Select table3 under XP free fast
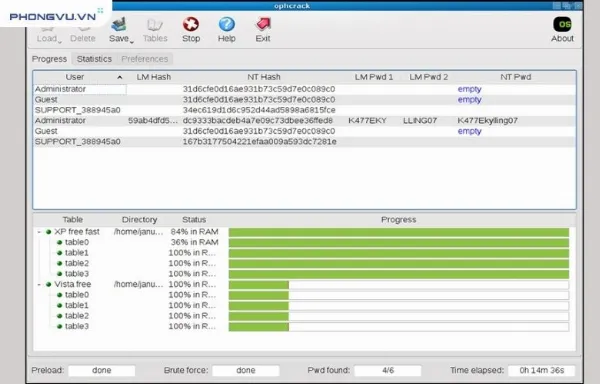 (303, 274)
